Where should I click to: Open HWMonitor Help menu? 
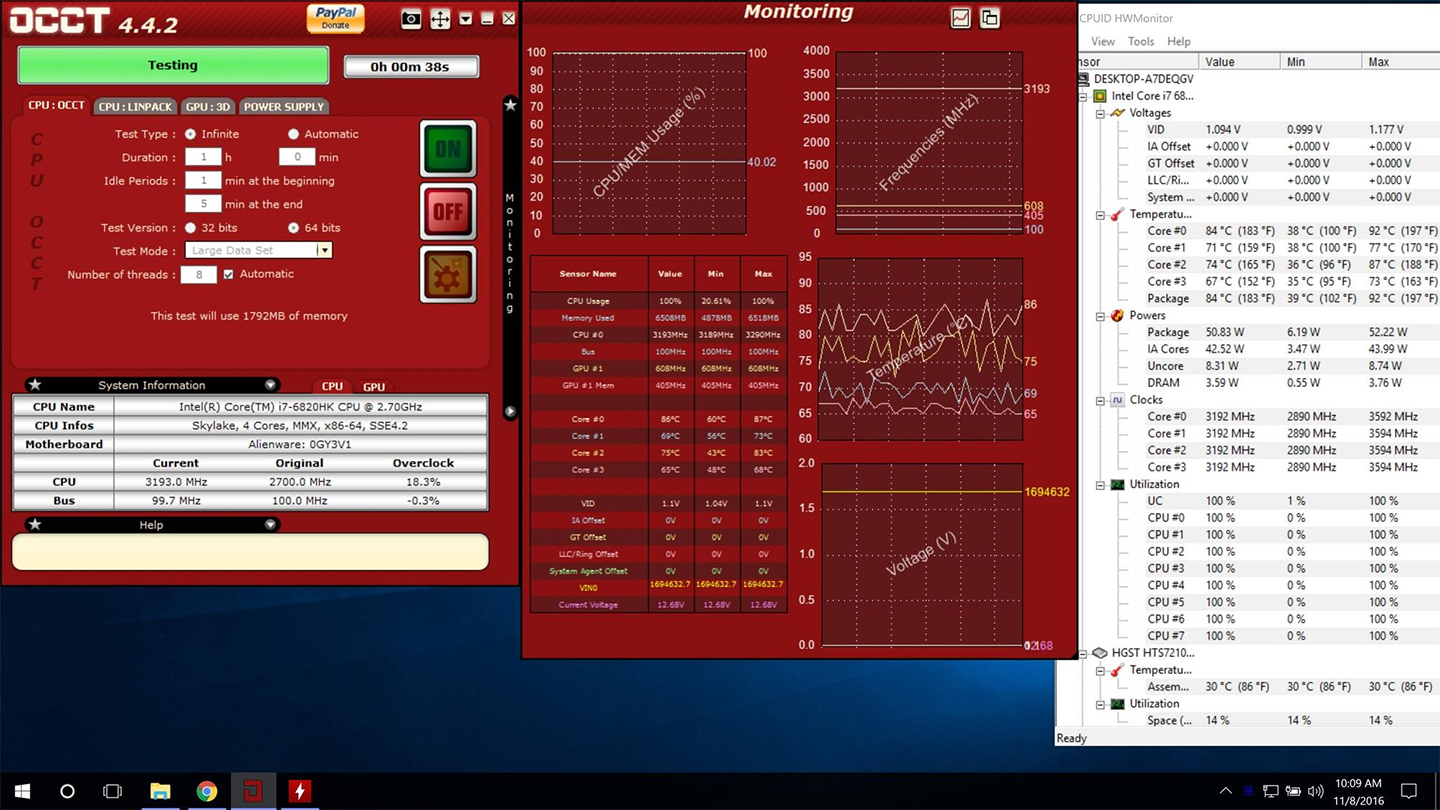1179,41
